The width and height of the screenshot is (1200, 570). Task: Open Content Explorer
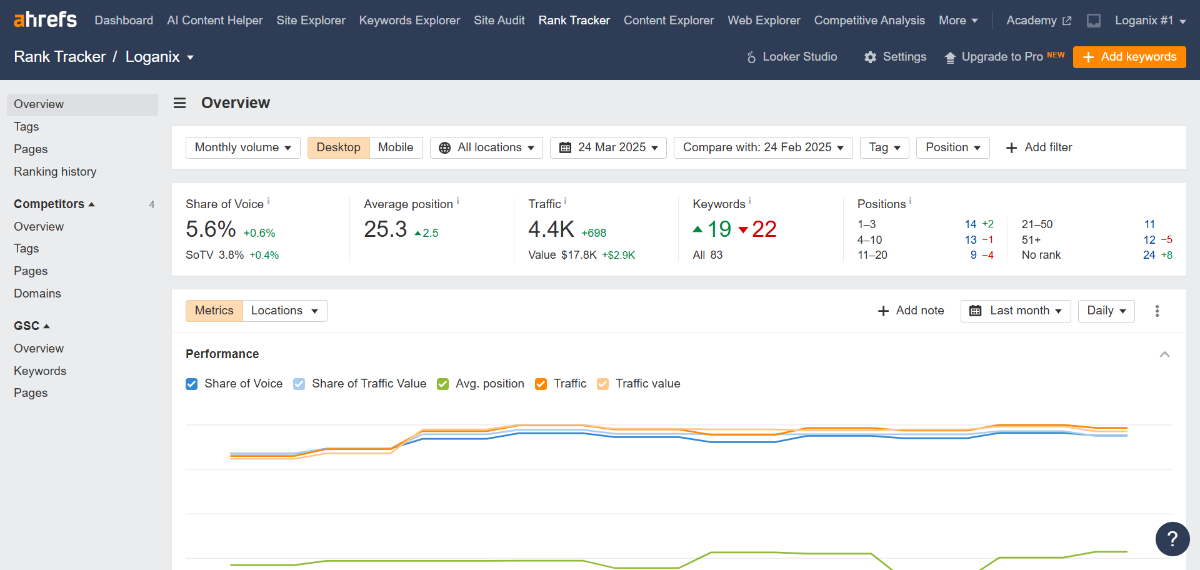(x=669, y=20)
